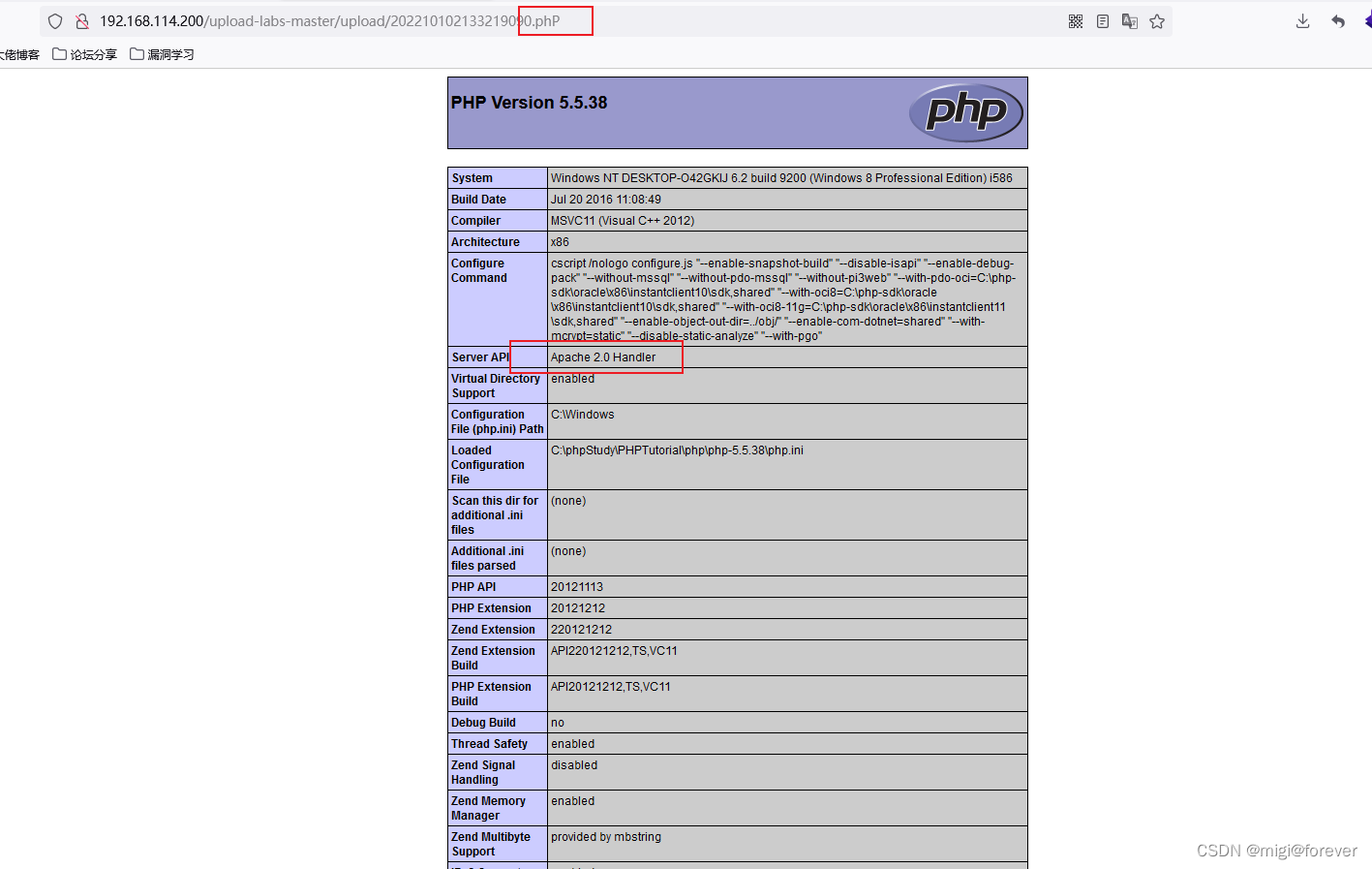Select the Jul 20 2016 11:08:49 value

click(x=606, y=200)
